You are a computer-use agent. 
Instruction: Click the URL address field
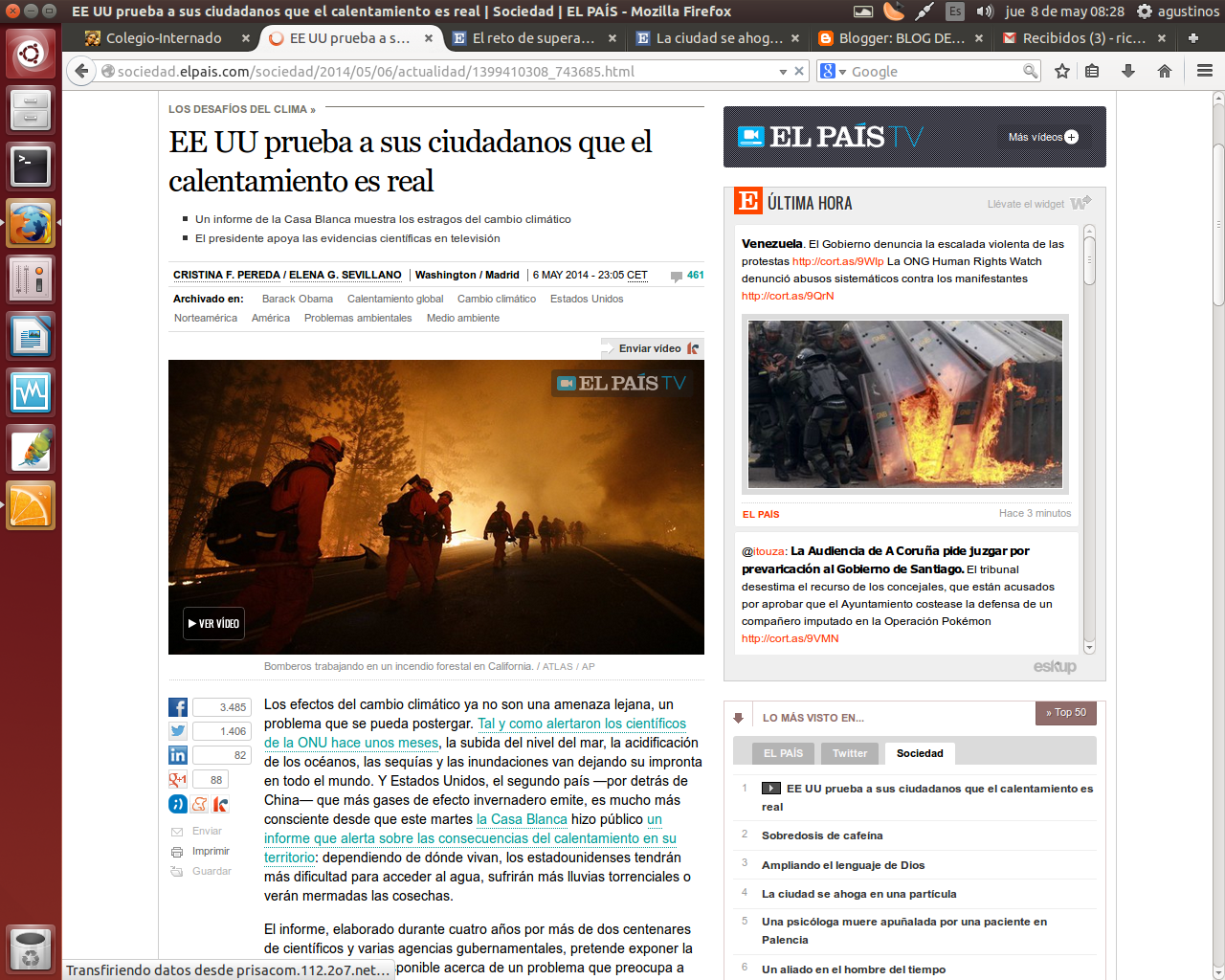click(x=440, y=72)
